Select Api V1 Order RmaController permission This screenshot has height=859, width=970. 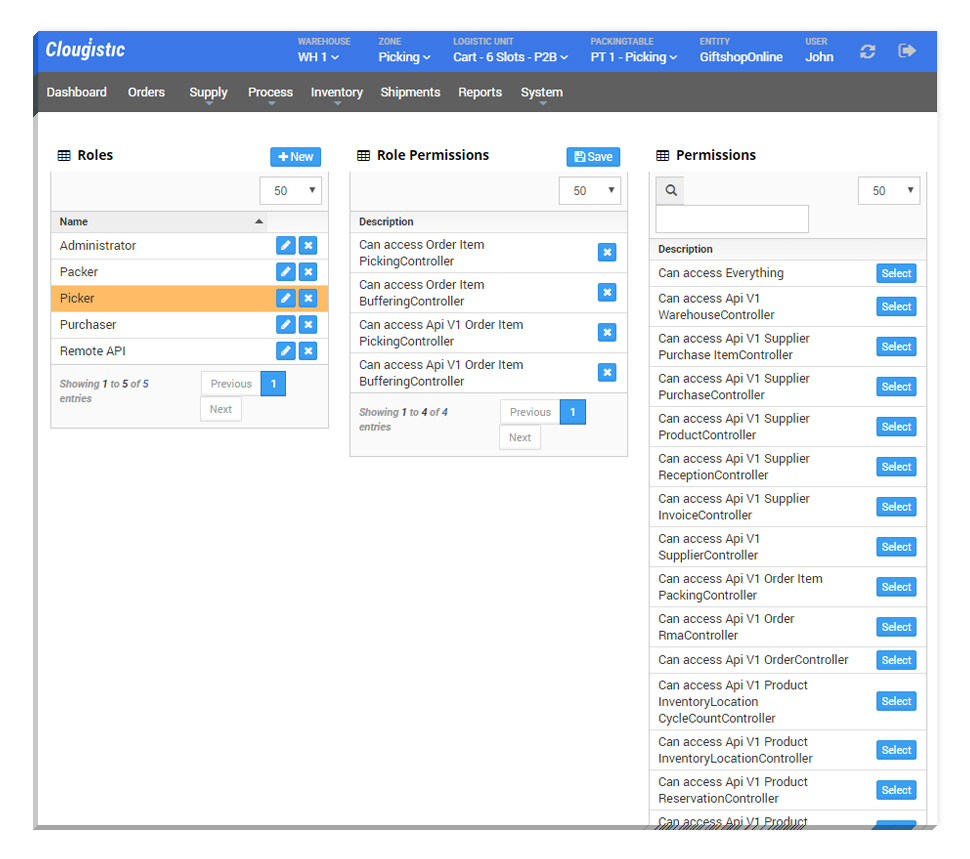[896, 627]
